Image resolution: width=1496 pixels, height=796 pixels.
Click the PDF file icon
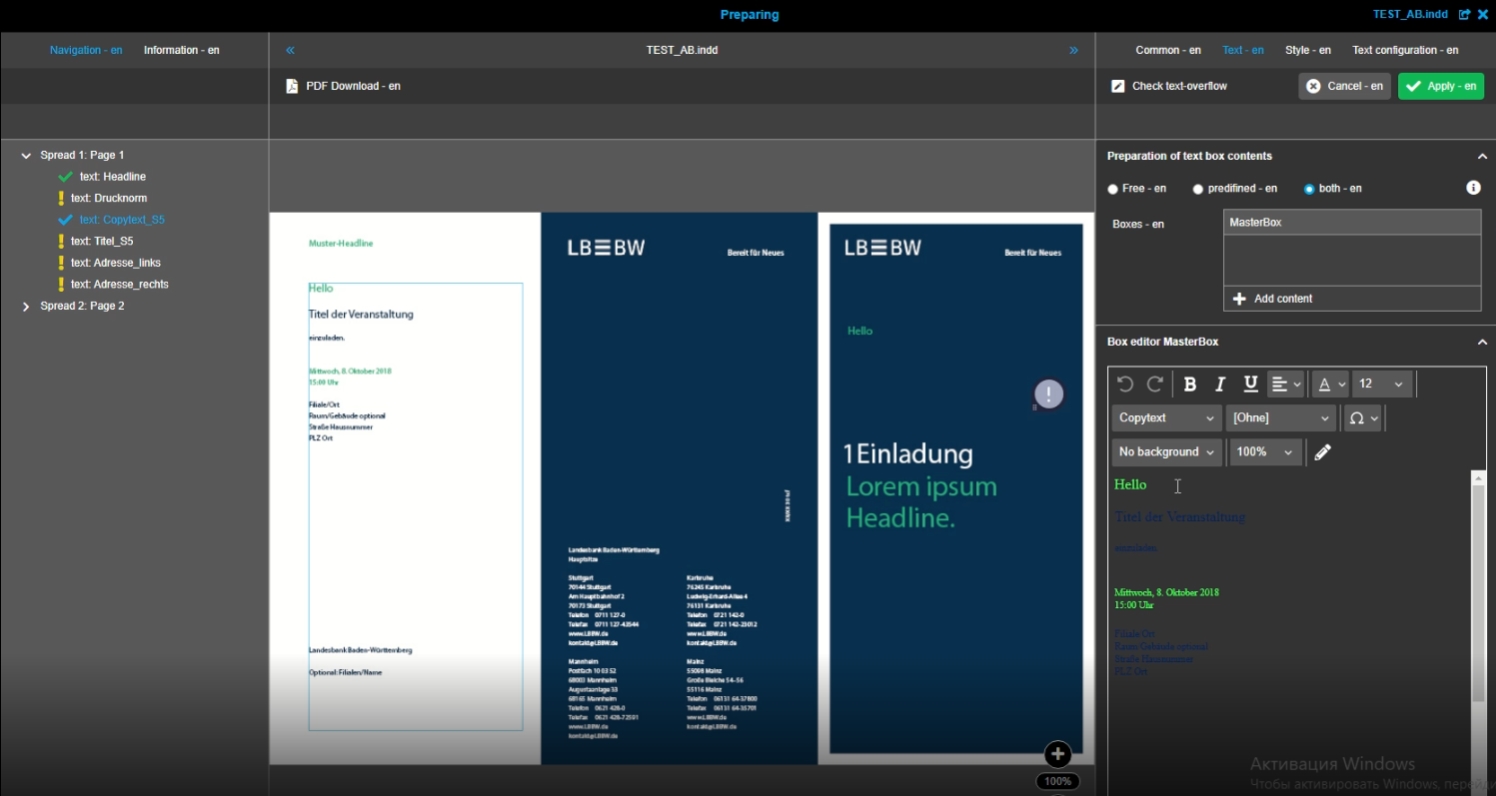(x=292, y=86)
